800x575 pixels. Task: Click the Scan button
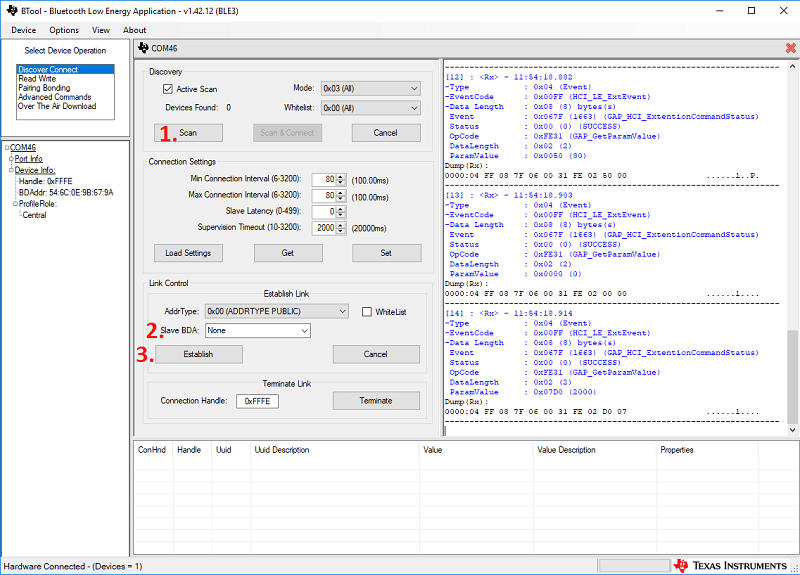point(188,133)
